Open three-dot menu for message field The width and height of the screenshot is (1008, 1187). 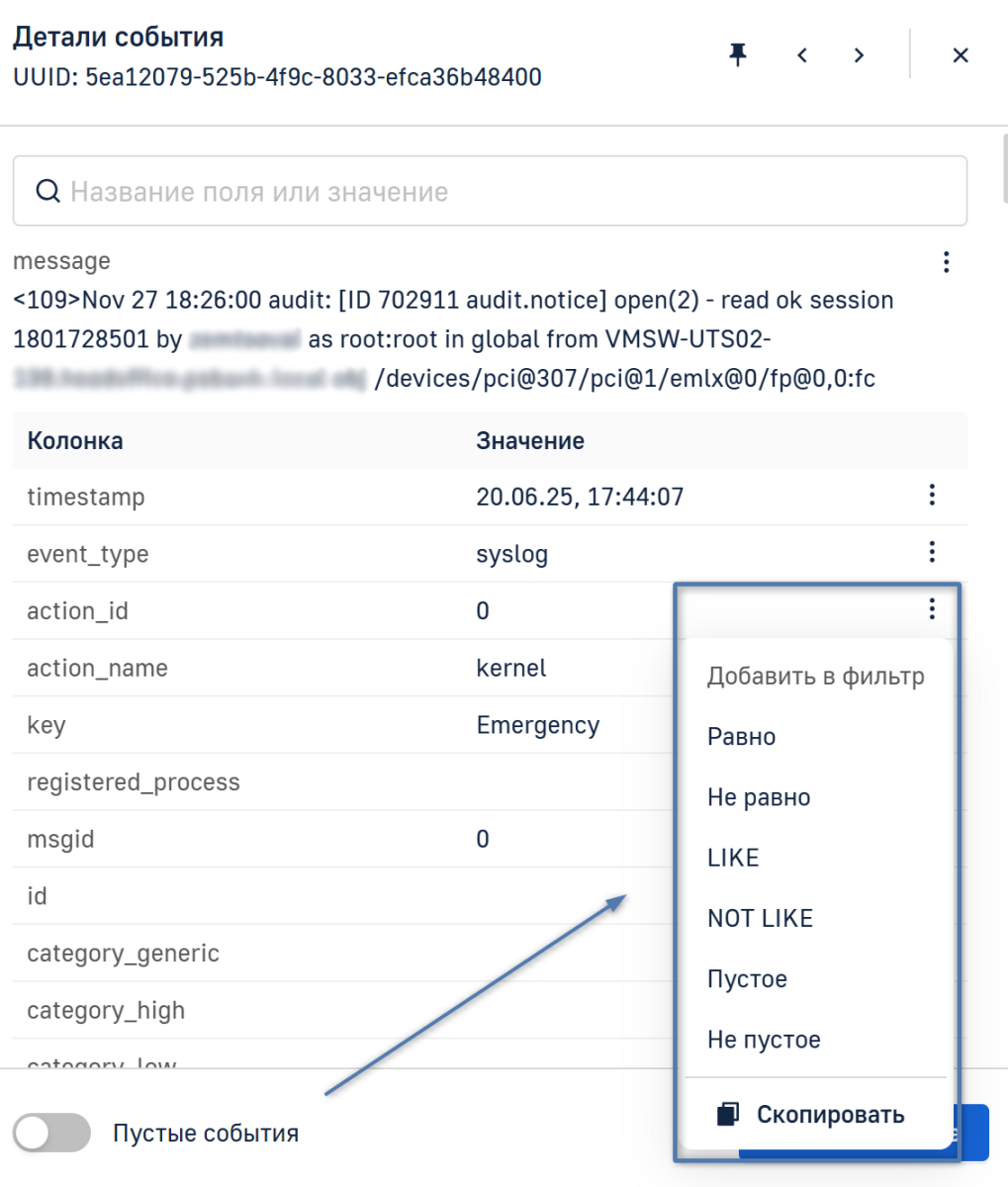pyautogui.click(x=946, y=262)
